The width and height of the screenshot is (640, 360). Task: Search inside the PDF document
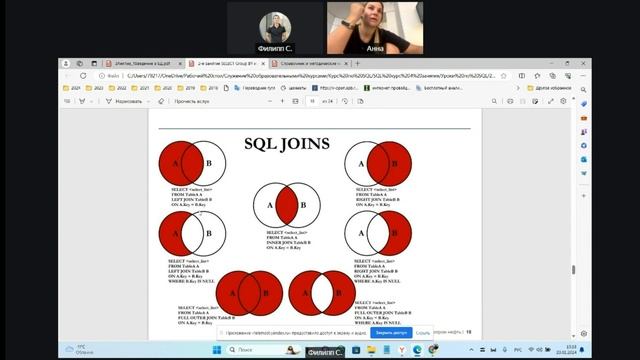[494, 101]
